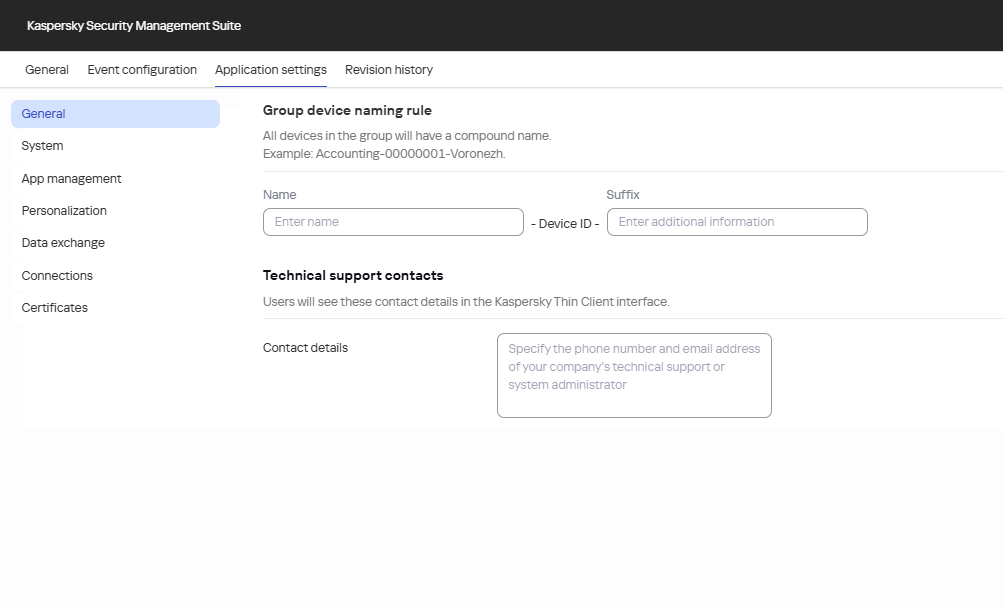This screenshot has width=1003, height=609.
Task: Click the Enter name input field
Action: point(392,221)
